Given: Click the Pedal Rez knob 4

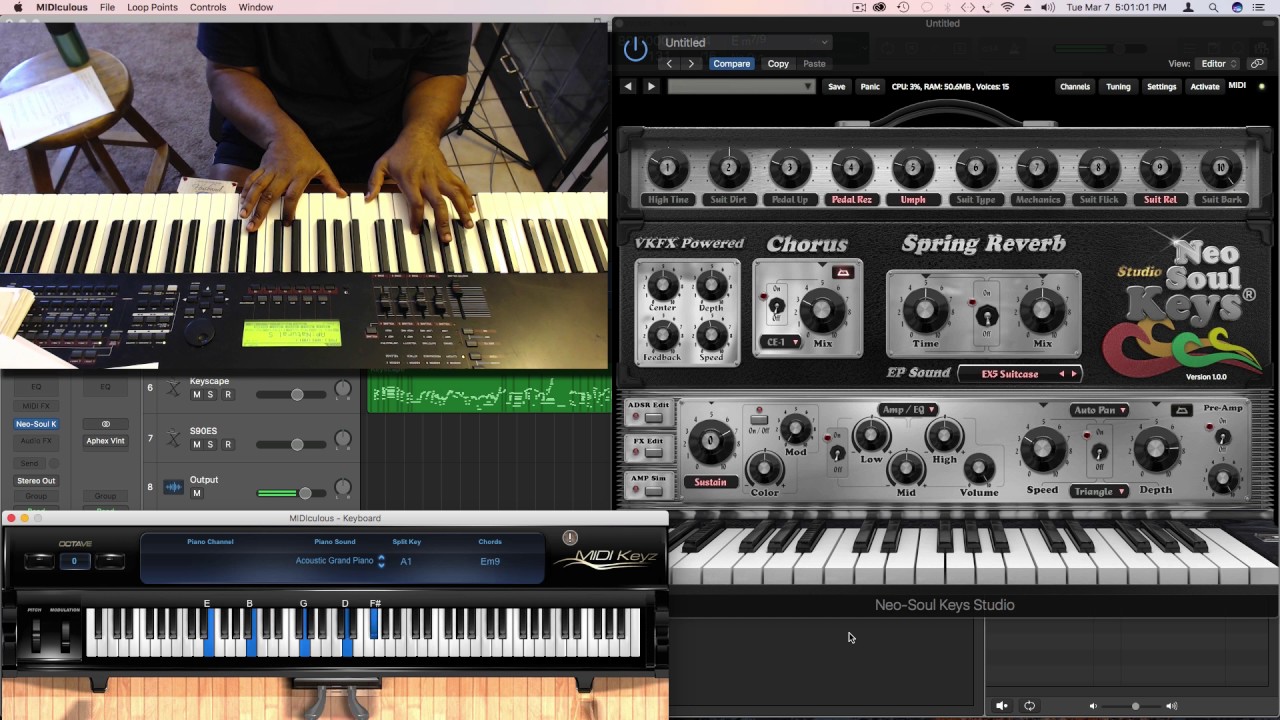Looking at the screenshot, I should (x=852, y=168).
